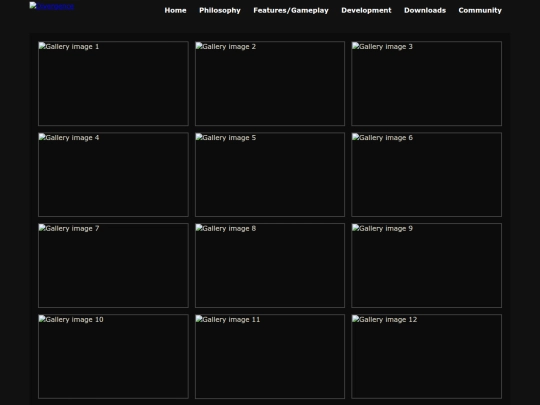Open Features/Gameplay in the navigation
Screen dimensions: 540x405
(x=291, y=10)
